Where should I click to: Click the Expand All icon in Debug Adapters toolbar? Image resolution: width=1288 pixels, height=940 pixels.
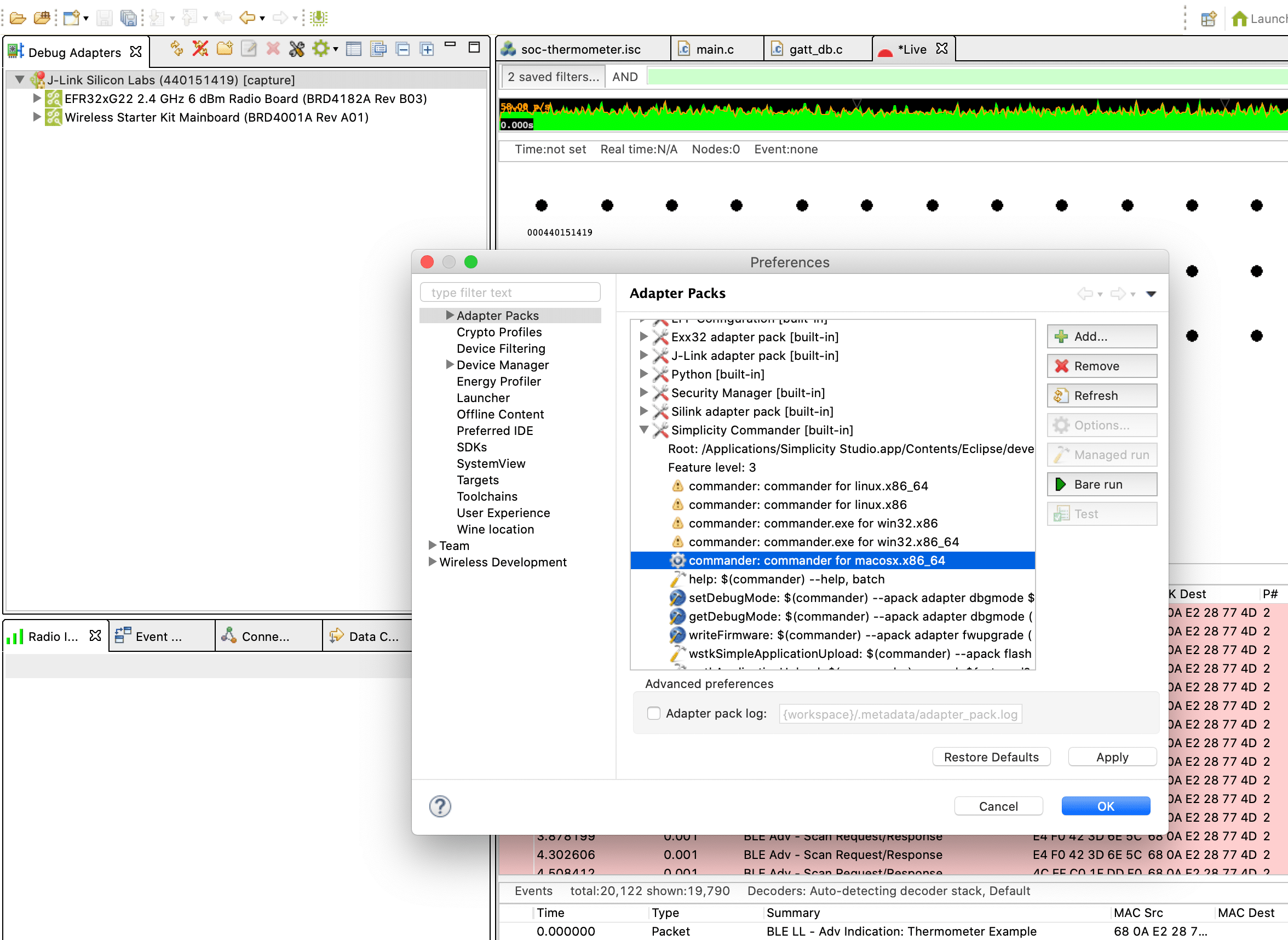tap(427, 49)
